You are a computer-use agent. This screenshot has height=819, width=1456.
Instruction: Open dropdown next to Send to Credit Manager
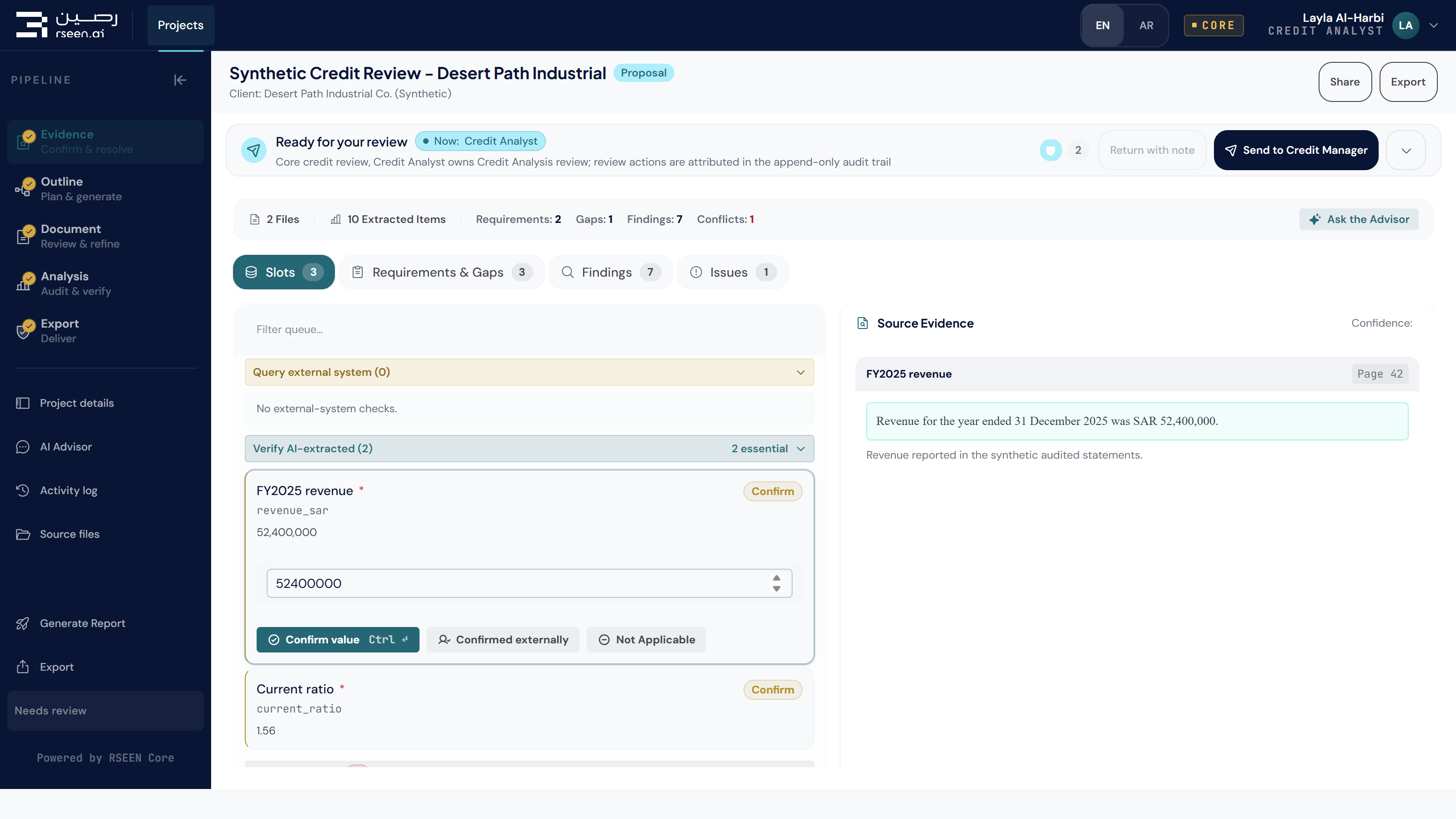coord(1405,150)
